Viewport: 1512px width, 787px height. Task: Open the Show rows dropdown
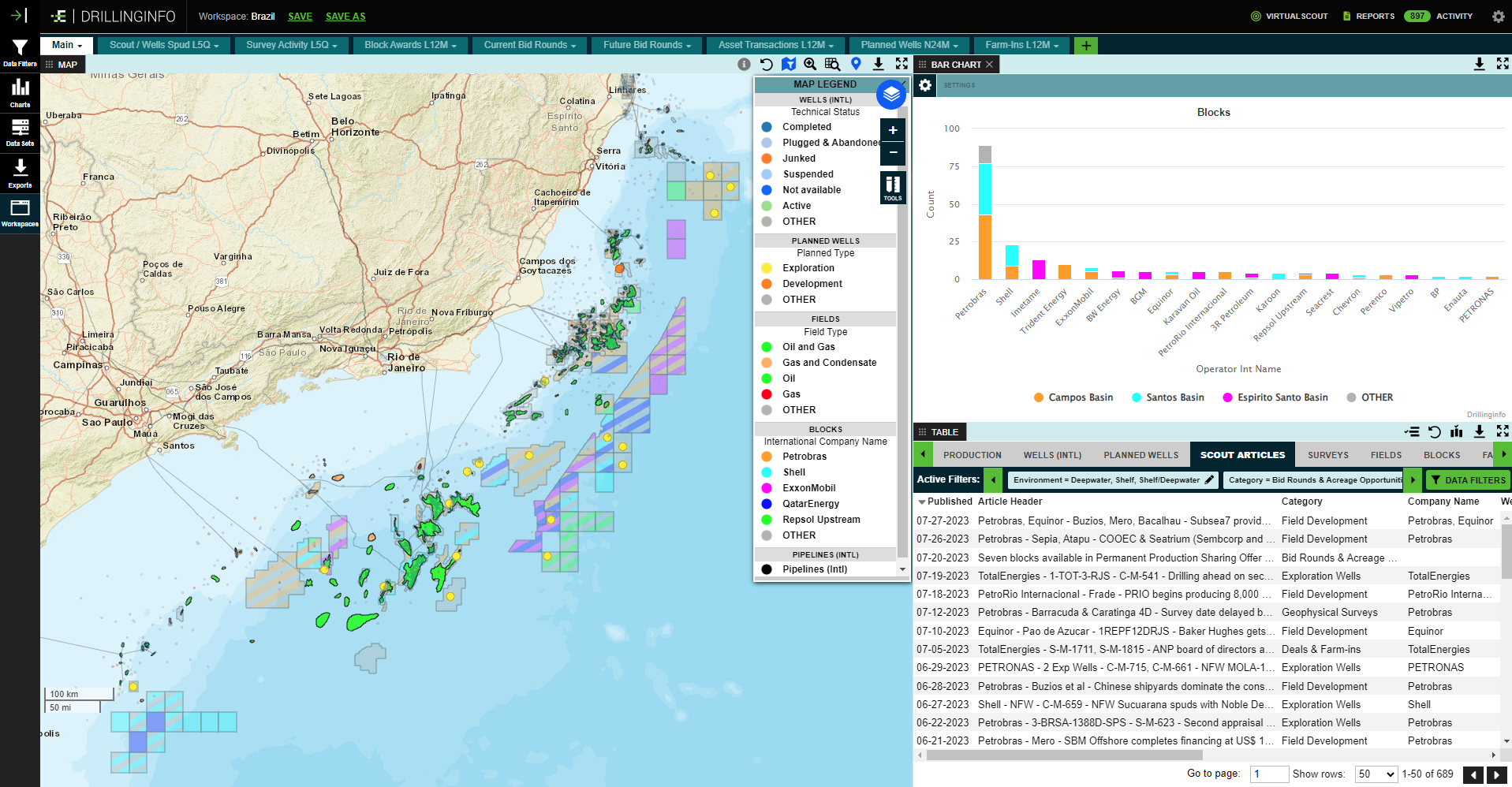(x=1376, y=774)
